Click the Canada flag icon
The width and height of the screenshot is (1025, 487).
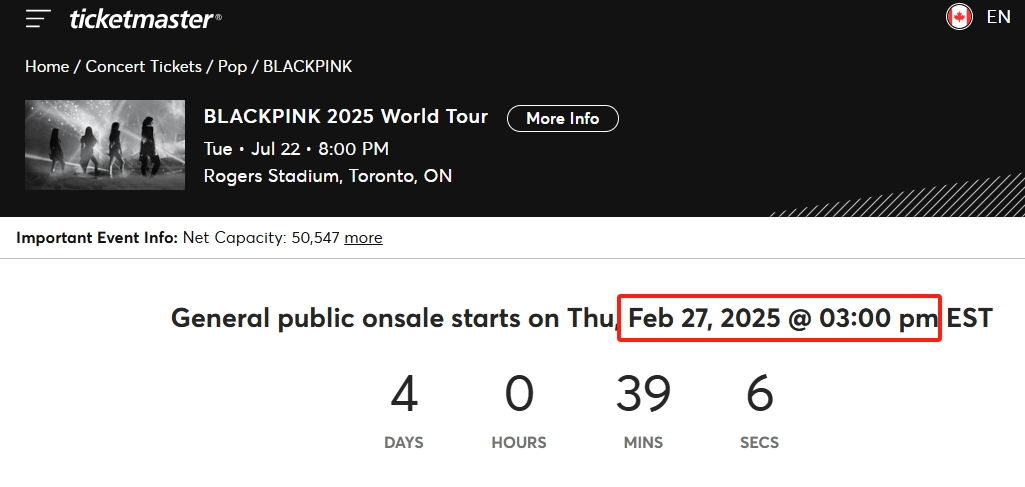(x=959, y=17)
